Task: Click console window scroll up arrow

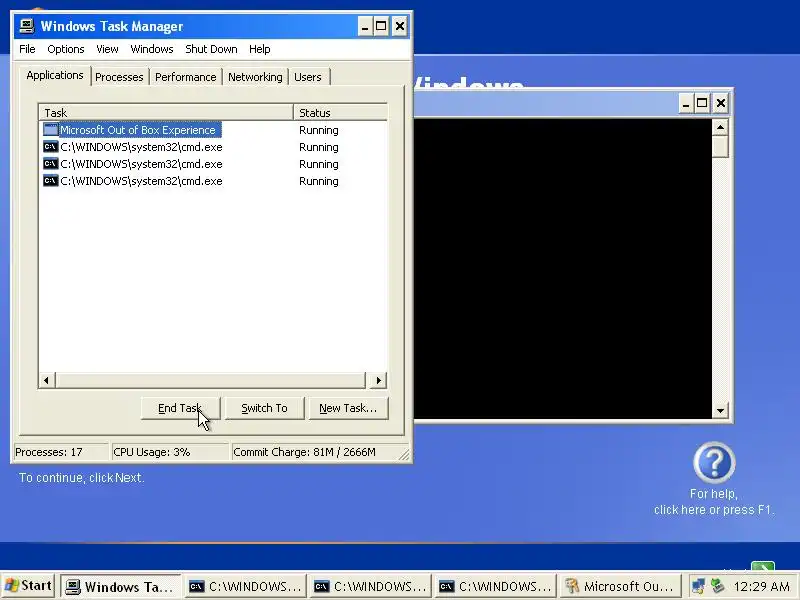Action: 720,127
